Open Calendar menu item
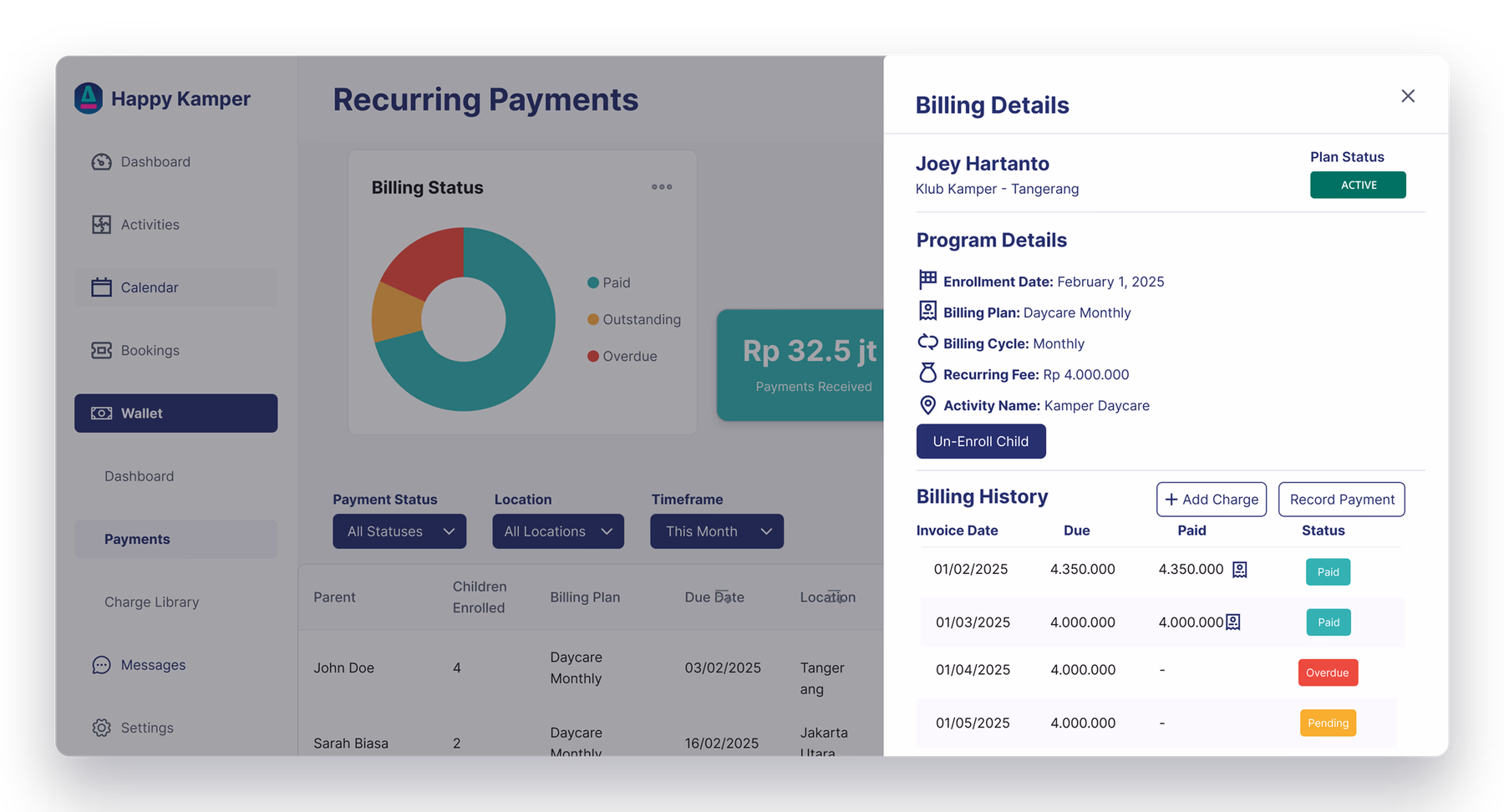Screen dimensions: 1504x812 (x=175, y=287)
